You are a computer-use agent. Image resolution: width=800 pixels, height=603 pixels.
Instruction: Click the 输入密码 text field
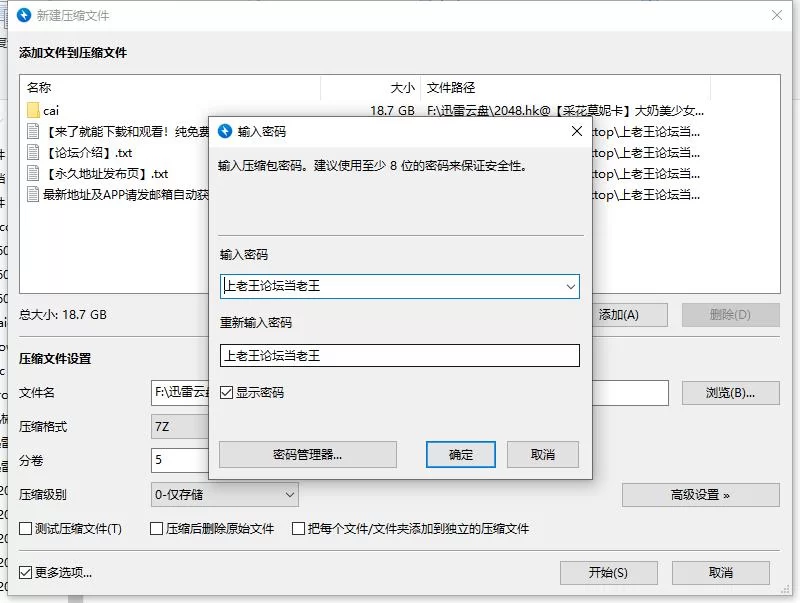[x=399, y=286]
